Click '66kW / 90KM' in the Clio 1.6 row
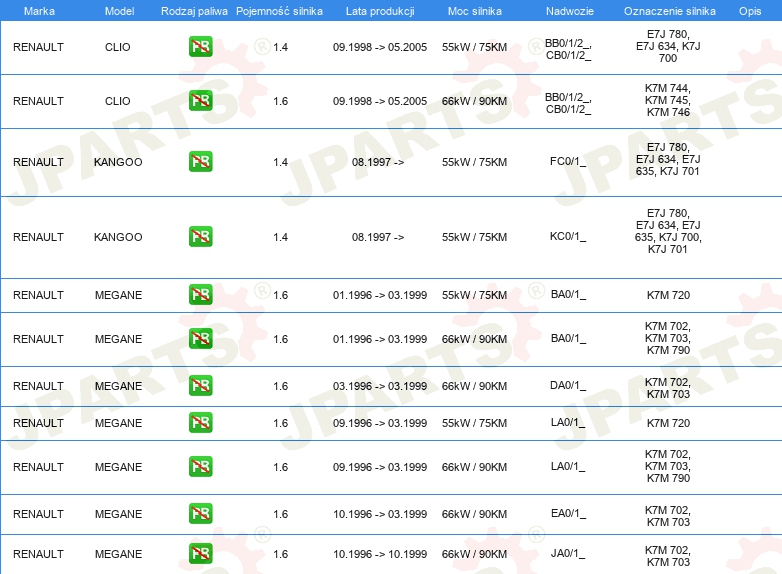782x574 pixels. 474,101
